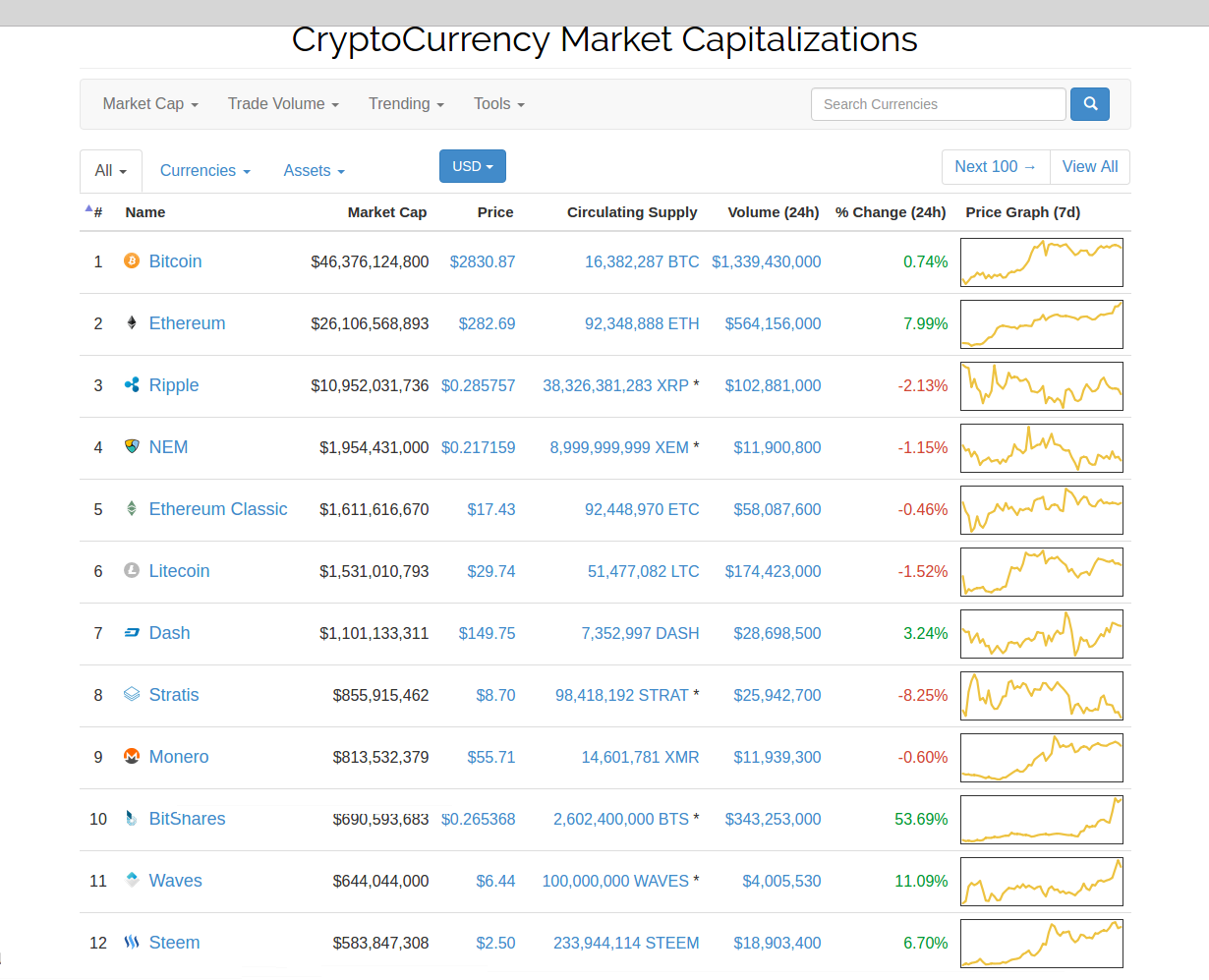Image resolution: width=1209 pixels, height=980 pixels.
Task: Click the Waves logo icon
Action: tap(132, 881)
